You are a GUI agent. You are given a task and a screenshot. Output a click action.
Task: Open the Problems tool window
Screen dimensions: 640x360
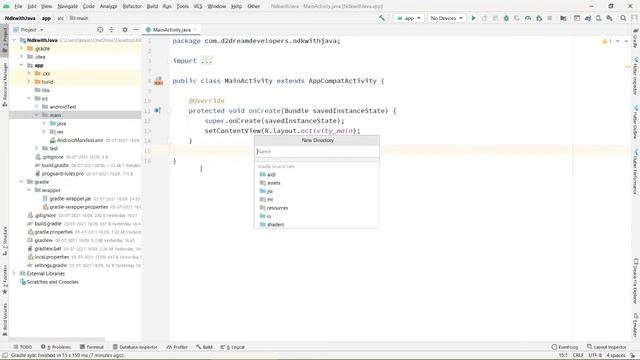point(56,347)
